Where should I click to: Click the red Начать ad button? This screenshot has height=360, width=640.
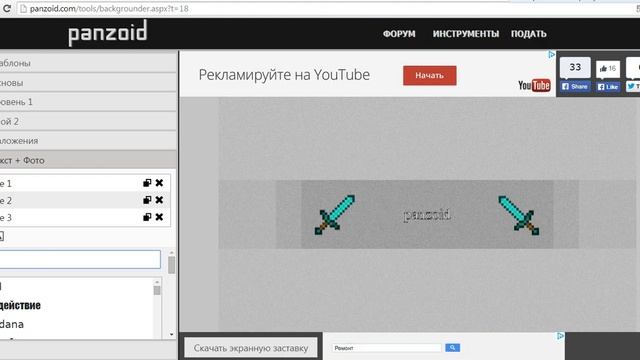[429, 76]
